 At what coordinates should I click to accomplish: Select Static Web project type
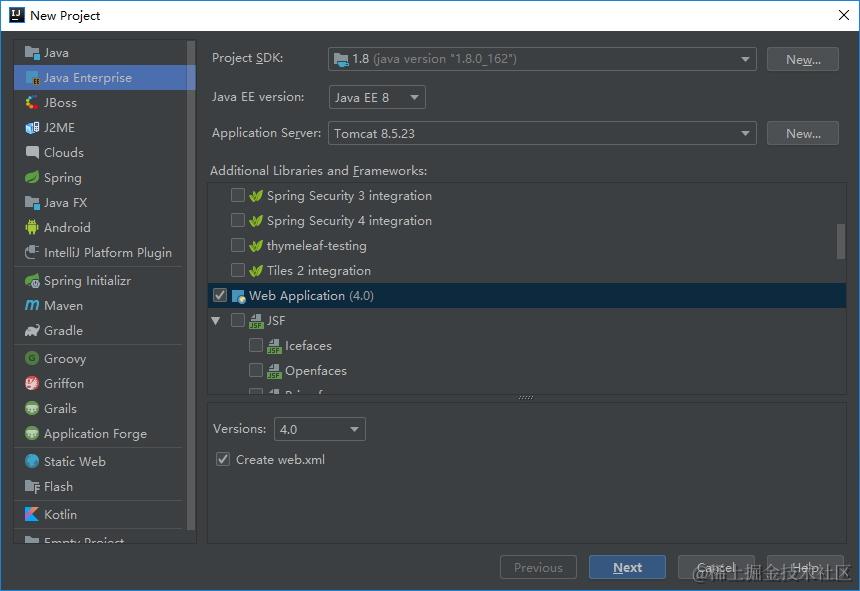(x=100, y=462)
